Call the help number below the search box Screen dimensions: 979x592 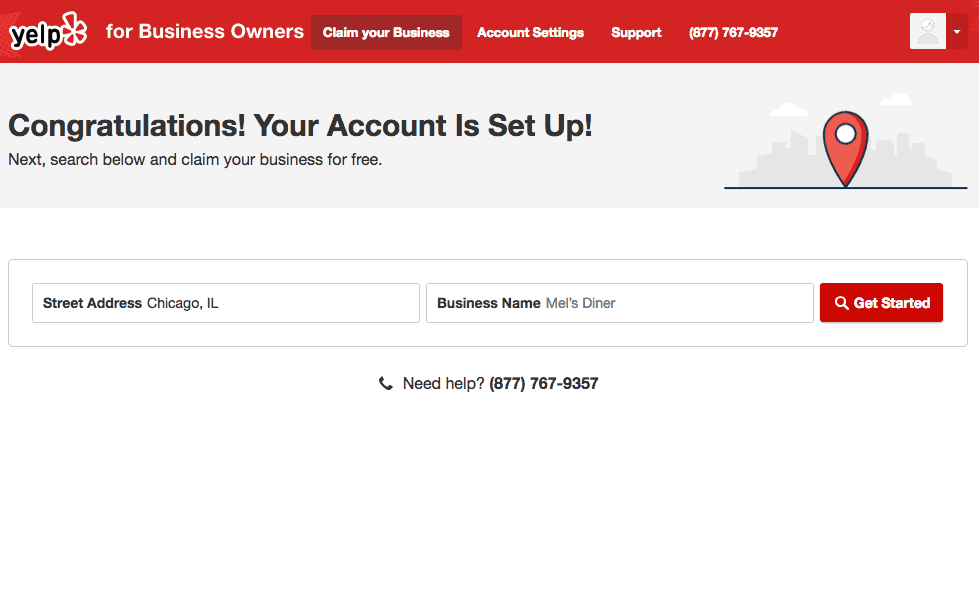543,383
